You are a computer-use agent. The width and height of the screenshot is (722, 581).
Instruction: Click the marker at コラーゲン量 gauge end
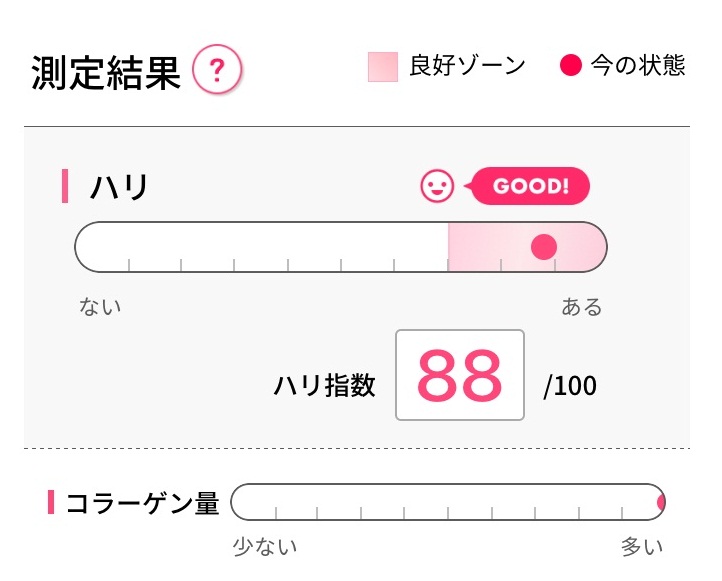tap(661, 502)
